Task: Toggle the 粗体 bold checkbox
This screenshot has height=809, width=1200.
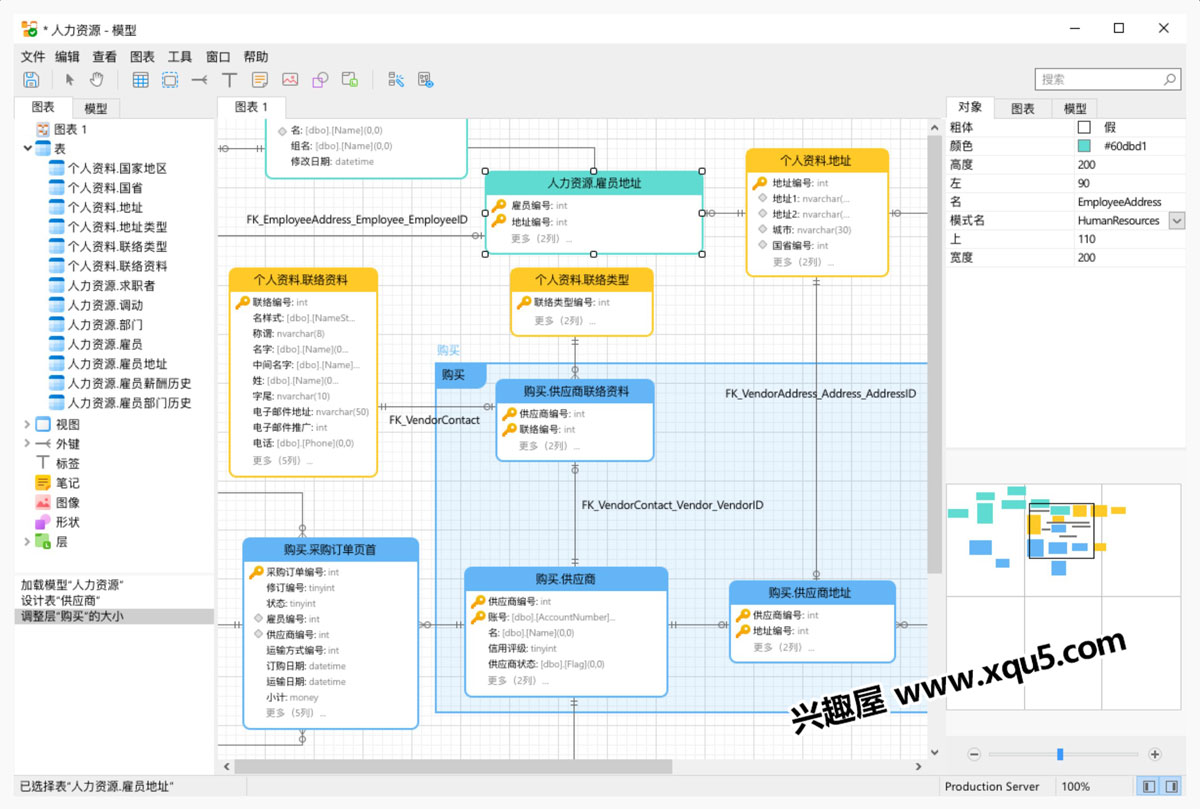Action: [1084, 128]
